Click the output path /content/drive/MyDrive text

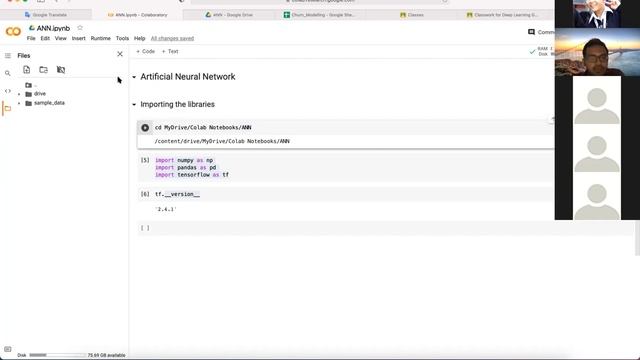(x=222, y=141)
